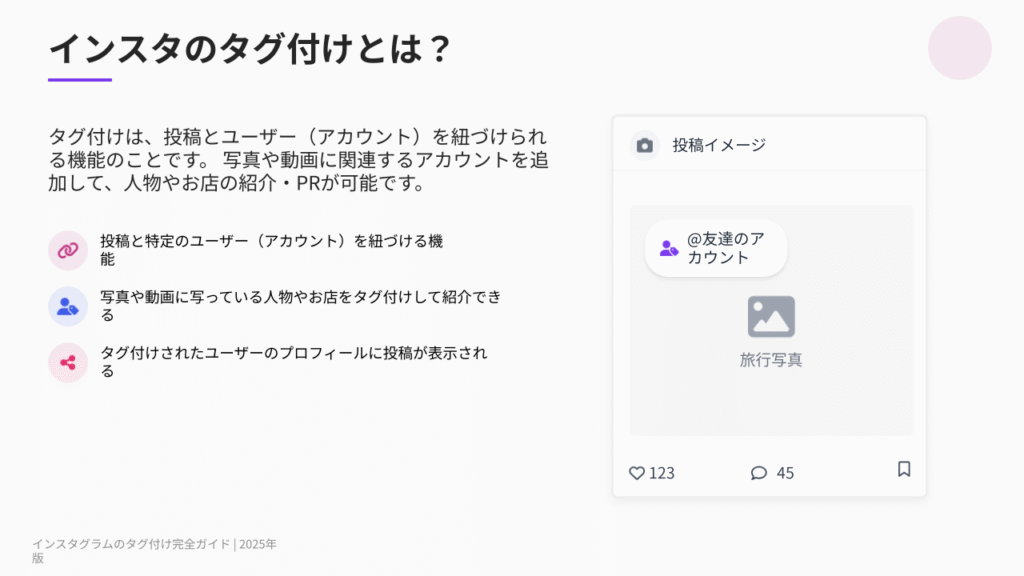The height and width of the screenshot is (576, 1024).
Task: Click the pink circle in top corner
Action: click(x=959, y=48)
